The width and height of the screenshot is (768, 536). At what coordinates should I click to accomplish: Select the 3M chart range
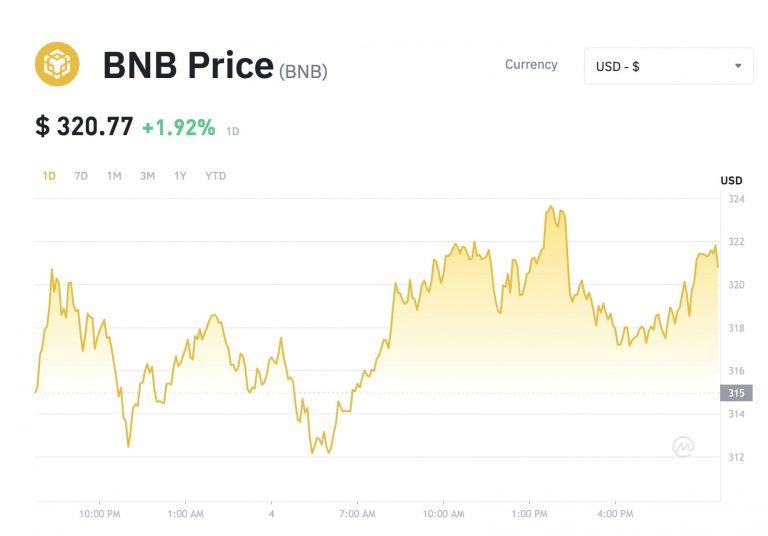tap(147, 176)
